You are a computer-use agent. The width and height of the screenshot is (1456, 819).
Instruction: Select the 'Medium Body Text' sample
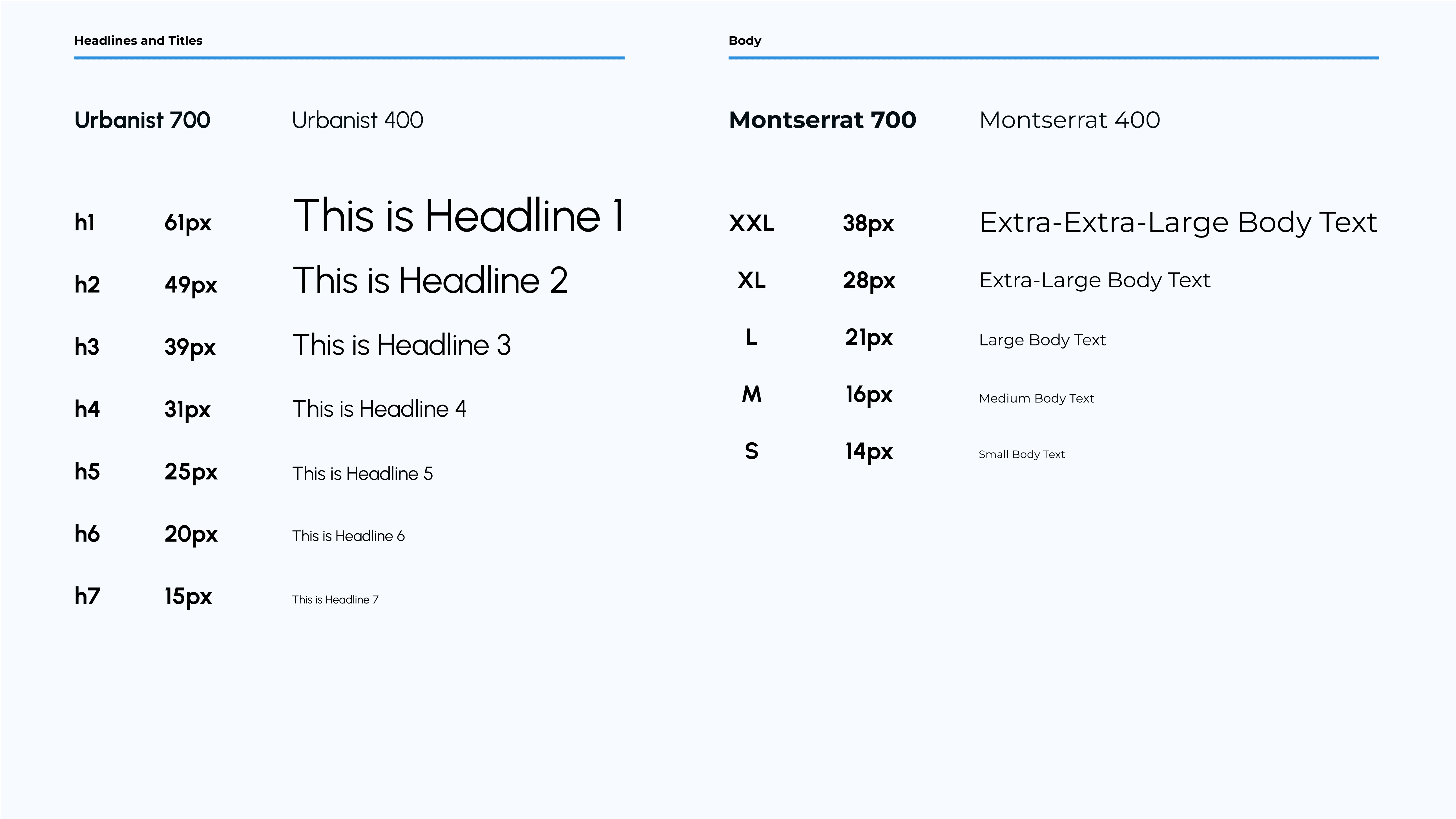click(x=1036, y=399)
